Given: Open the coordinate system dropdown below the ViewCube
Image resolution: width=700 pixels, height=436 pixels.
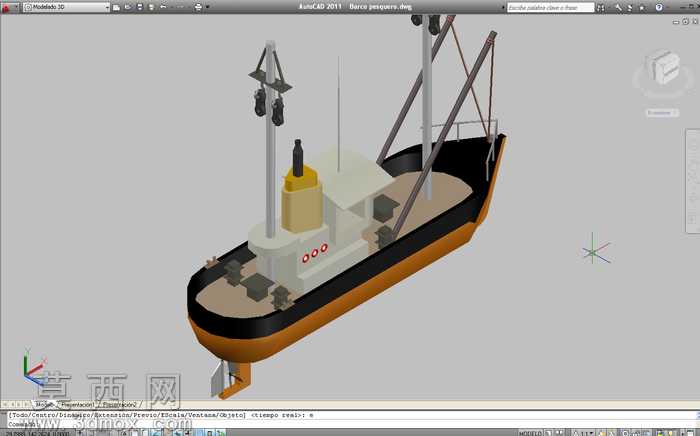Looking at the screenshot, I should coord(662,113).
